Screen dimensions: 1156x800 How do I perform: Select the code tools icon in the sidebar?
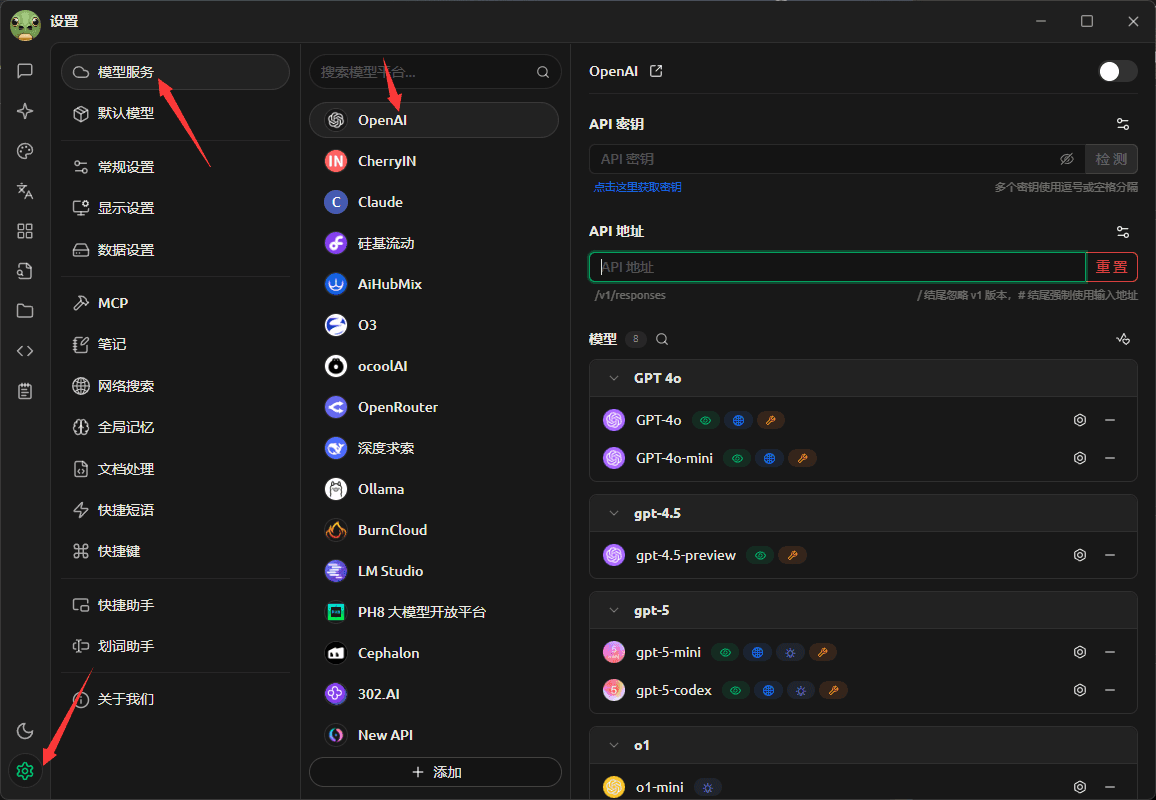click(x=25, y=350)
